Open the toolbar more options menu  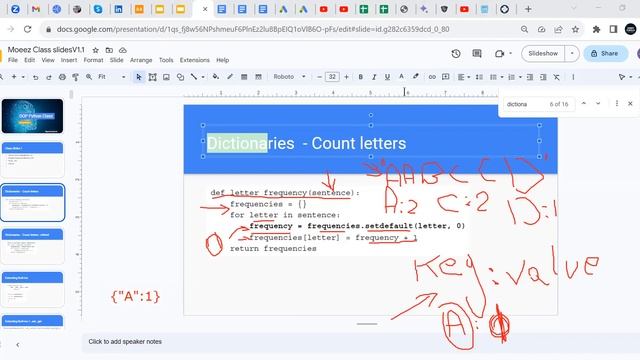pyautogui.click(x=573, y=77)
